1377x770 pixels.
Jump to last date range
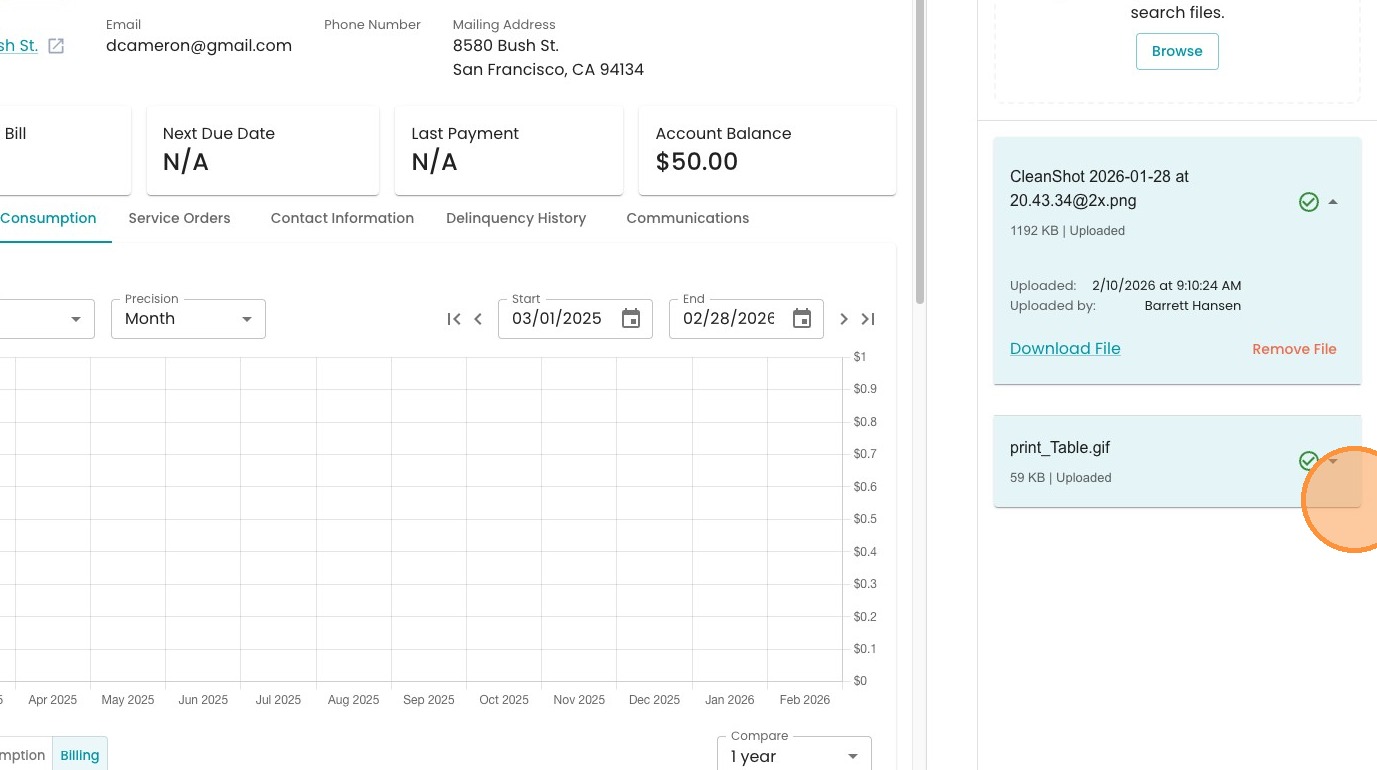868,319
